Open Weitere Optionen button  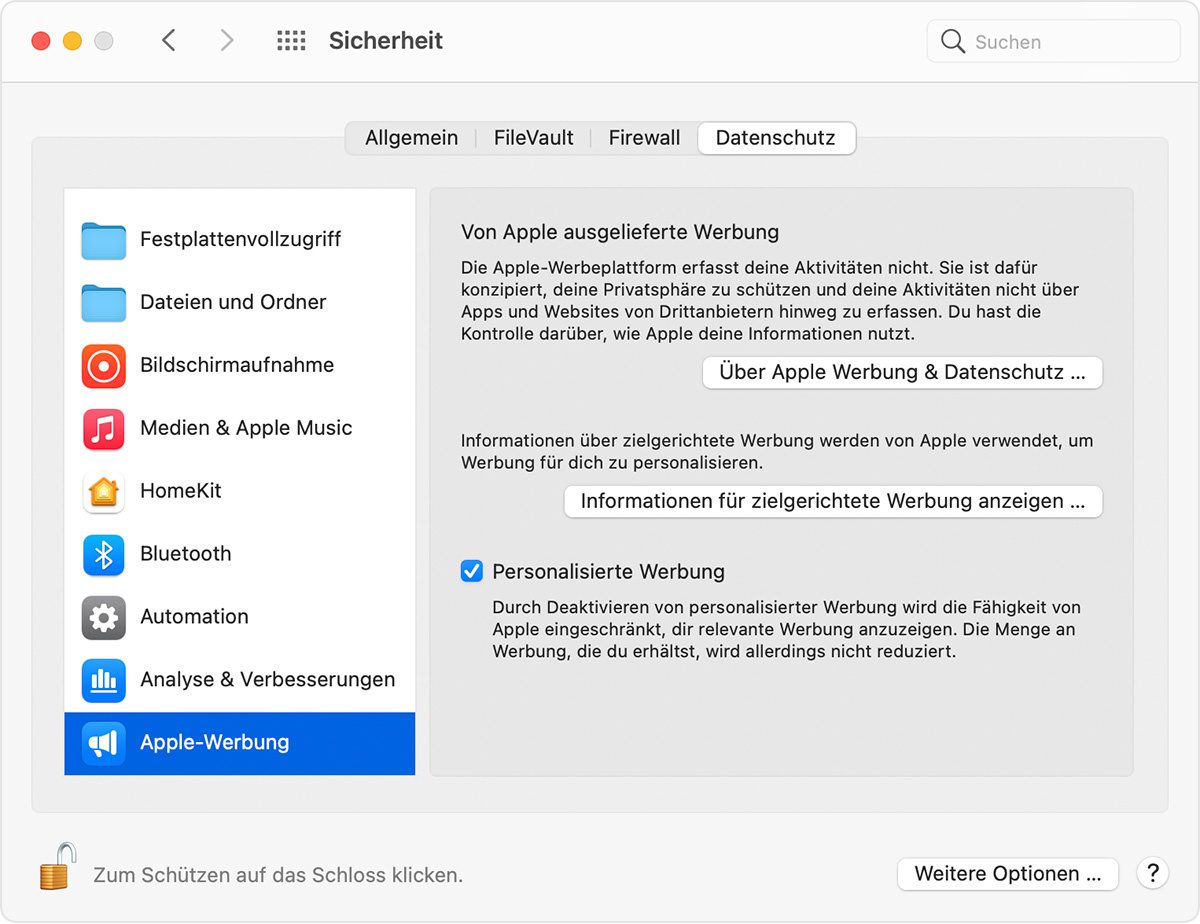pos(1008,874)
